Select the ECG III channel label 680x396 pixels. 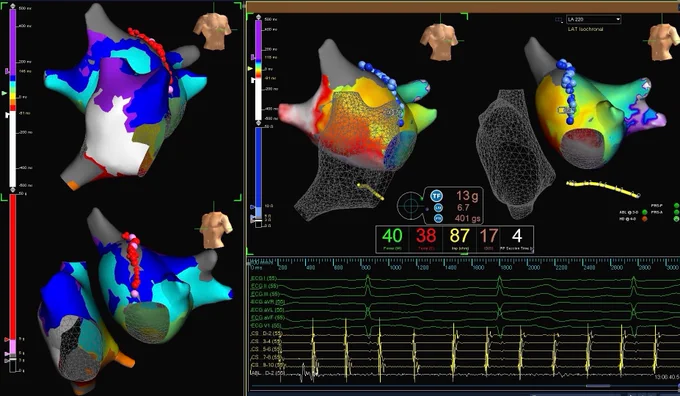[x=265, y=294]
